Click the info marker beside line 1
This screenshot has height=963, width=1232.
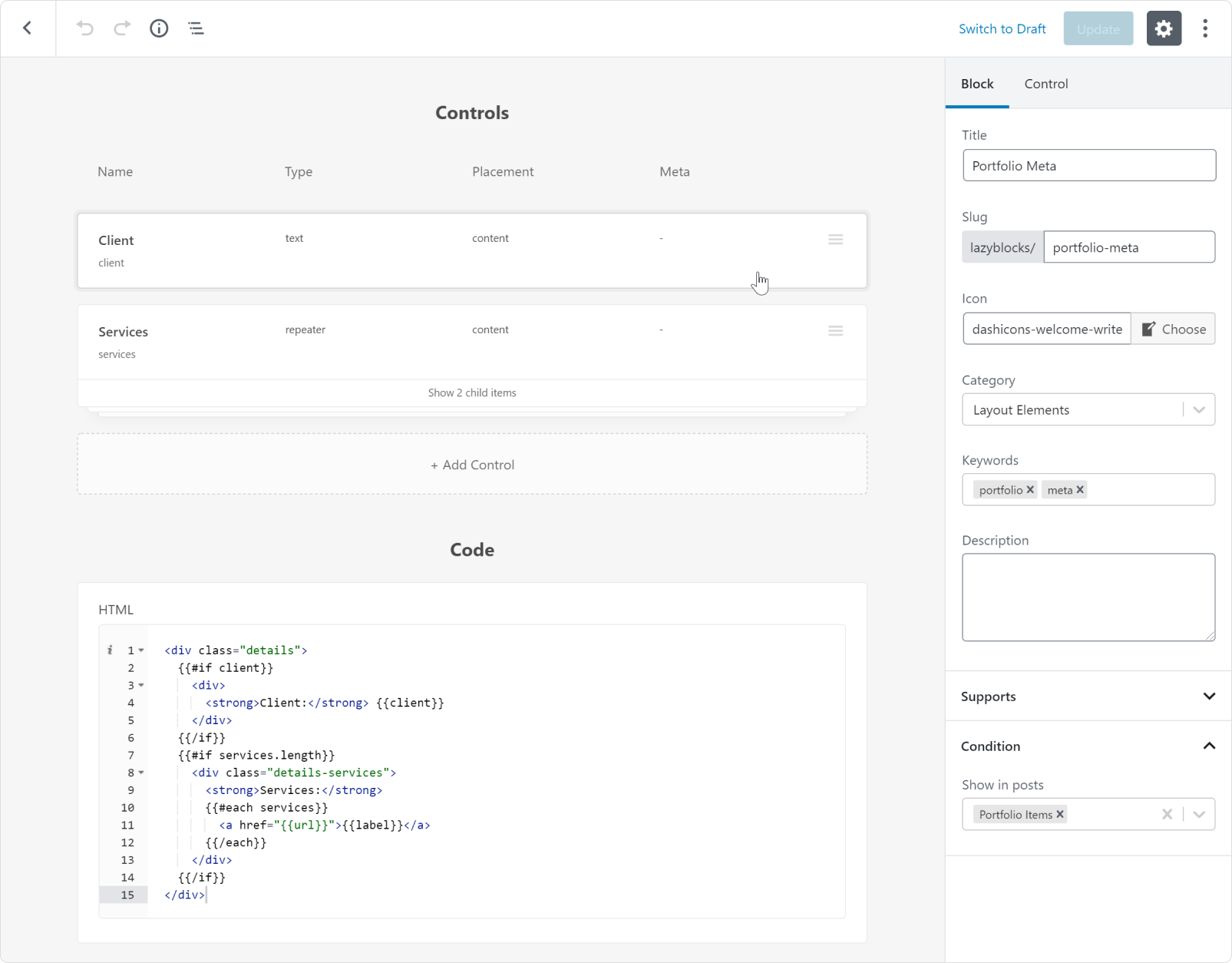click(110, 650)
